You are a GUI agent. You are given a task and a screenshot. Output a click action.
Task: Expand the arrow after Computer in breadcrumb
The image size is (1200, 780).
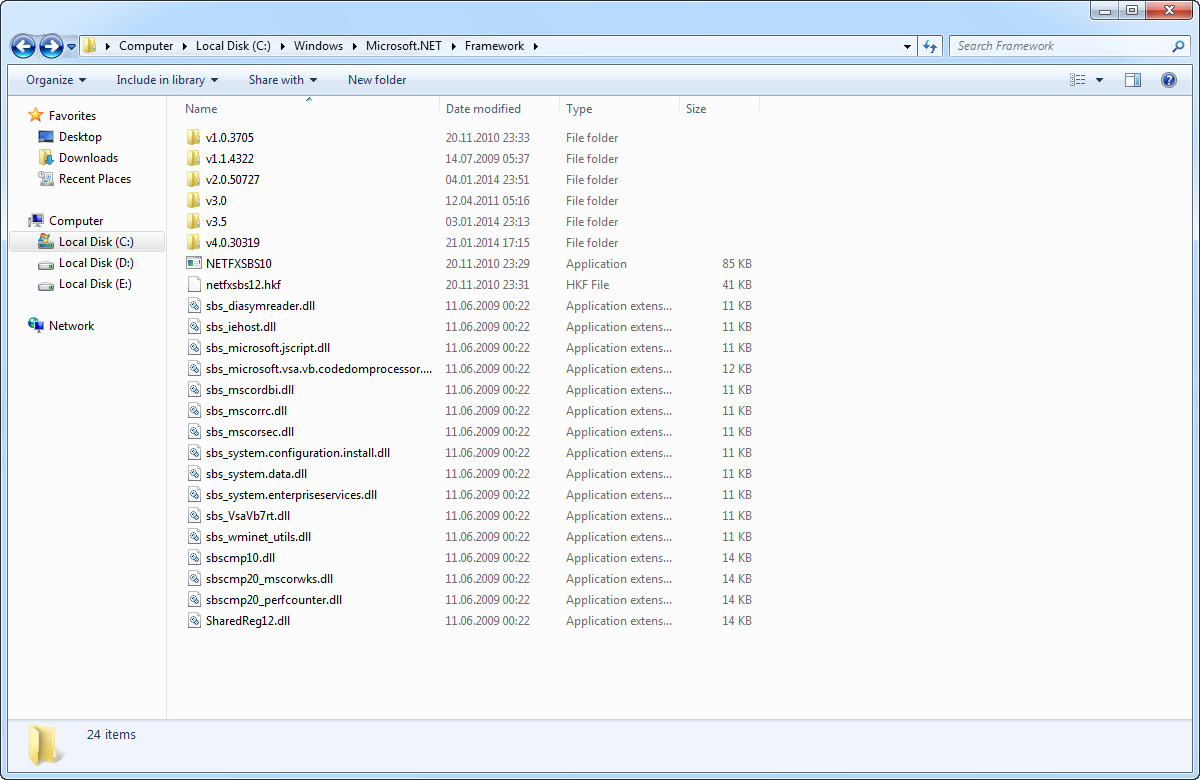183,46
